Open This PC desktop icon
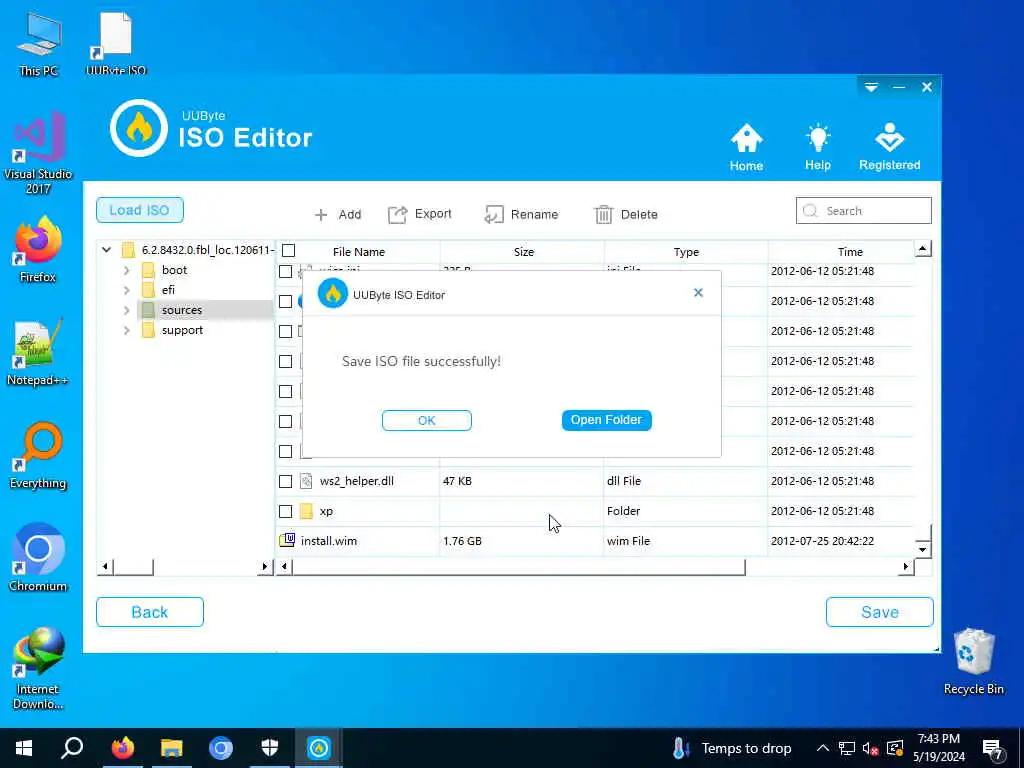Image resolution: width=1024 pixels, height=768 pixels. pos(38,44)
